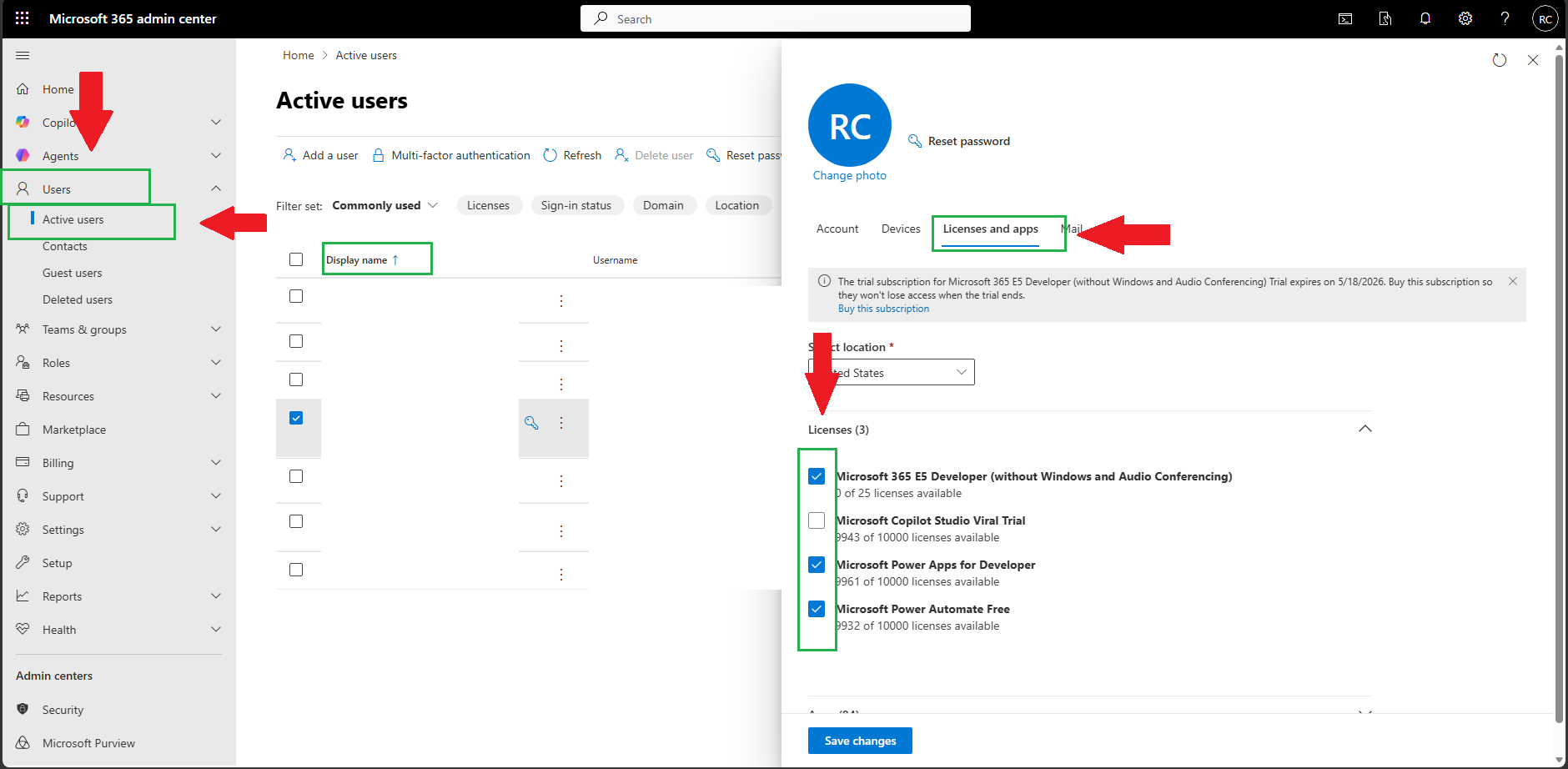The image size is (1568, 769).
Task: Open the Cloud Shell icon in header
Action: tap(1345, 18)
